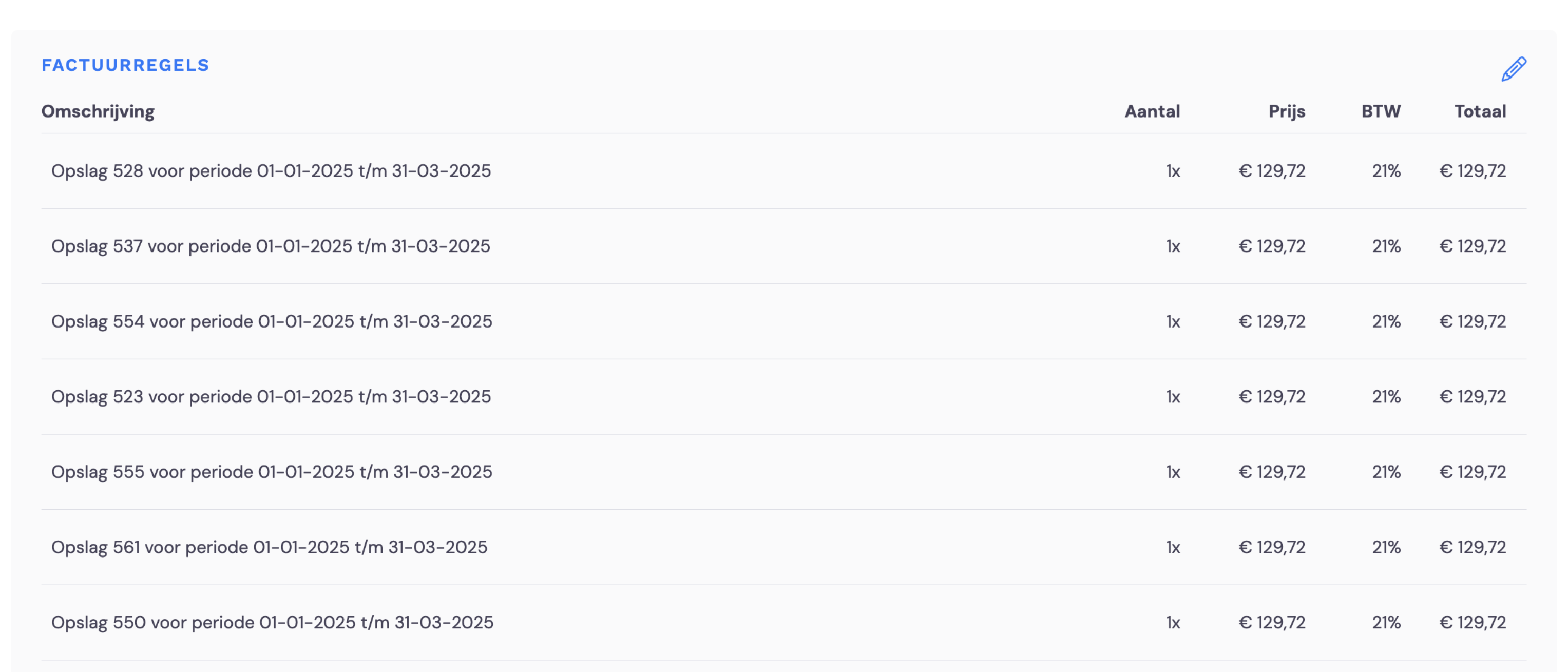Screen dimensions: 1568x672
Task: Click the pencil edit icon for Factuurregels
Action: click(x=1513, y=69)
